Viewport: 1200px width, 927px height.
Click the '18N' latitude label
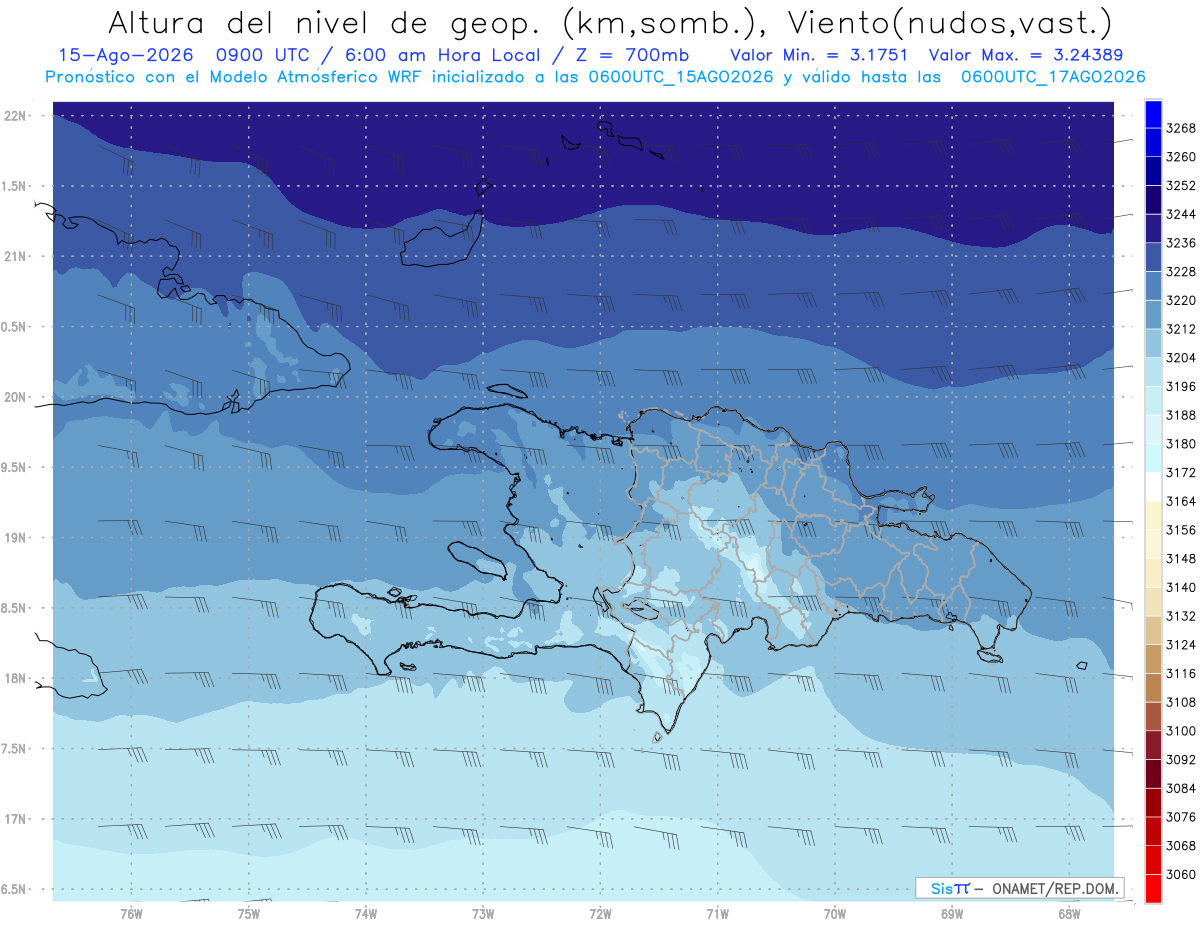point(15,678)
